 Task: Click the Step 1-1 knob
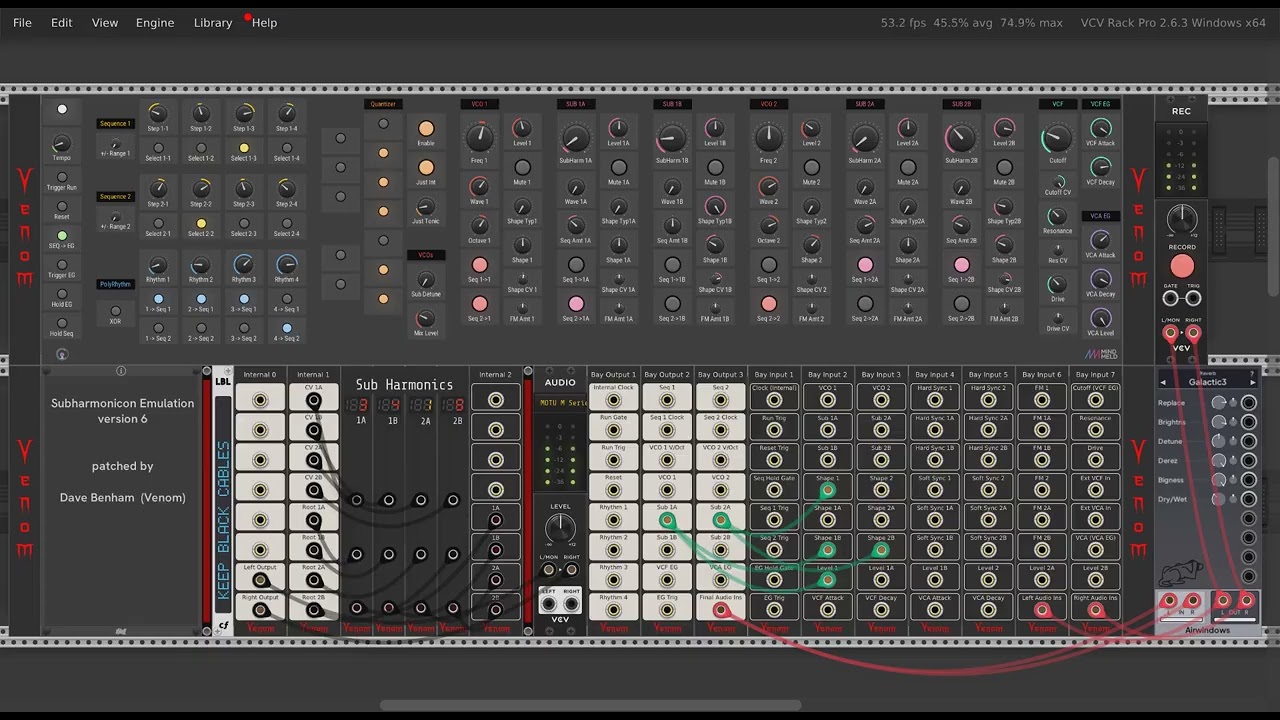click(x=158, y=113)
